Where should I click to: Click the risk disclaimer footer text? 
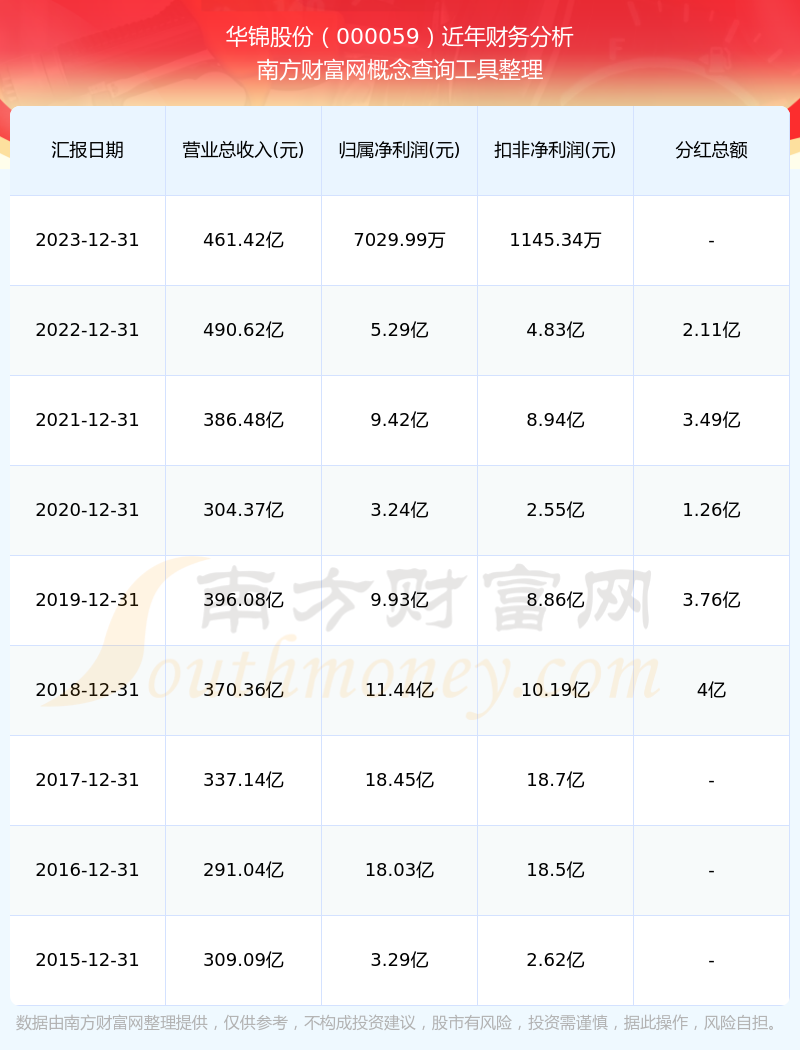click(x=400, y=1023)
